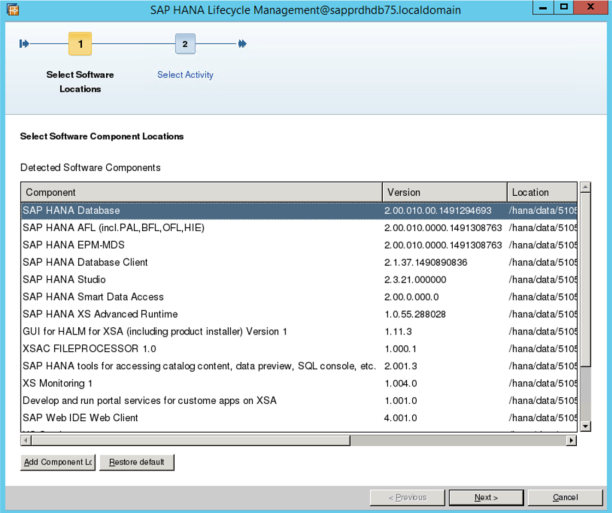Click the wizard start arrow icon
612x513 pixels.
pyautogui.click(x=24, y=44)
